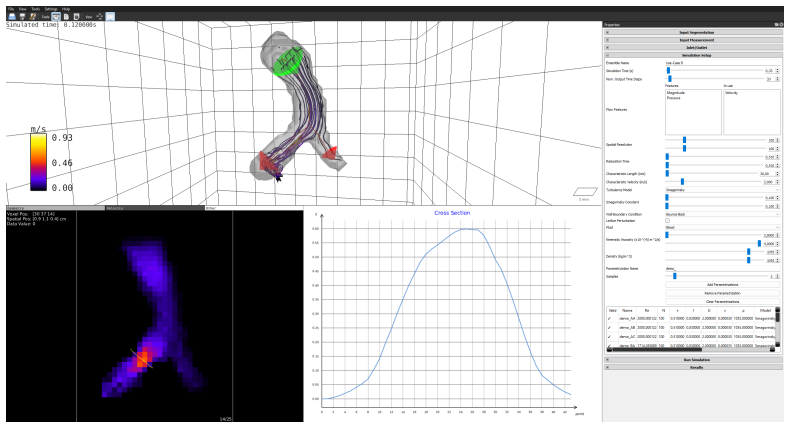Select the demo_AA row name cell

click(x=627, y=319)
